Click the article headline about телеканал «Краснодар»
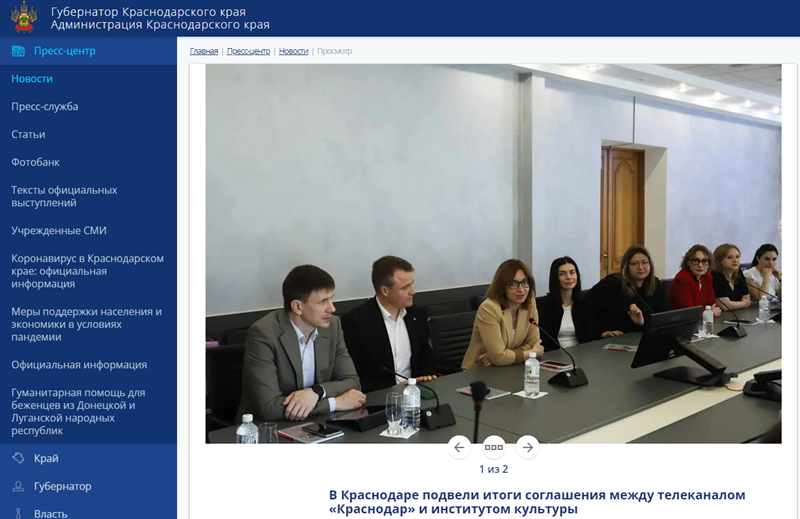800x519 pixels. [x=537, y=502]
